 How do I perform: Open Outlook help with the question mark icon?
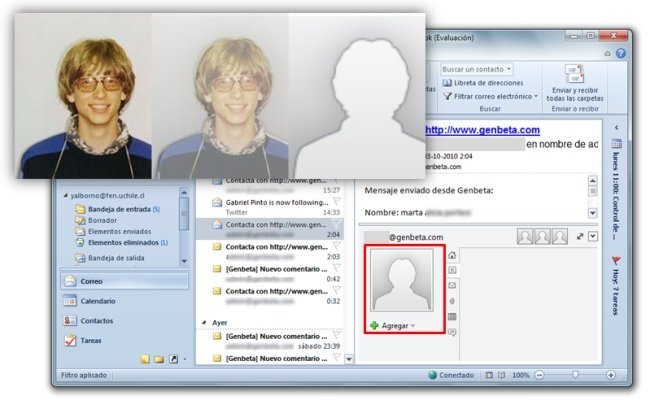620,53
